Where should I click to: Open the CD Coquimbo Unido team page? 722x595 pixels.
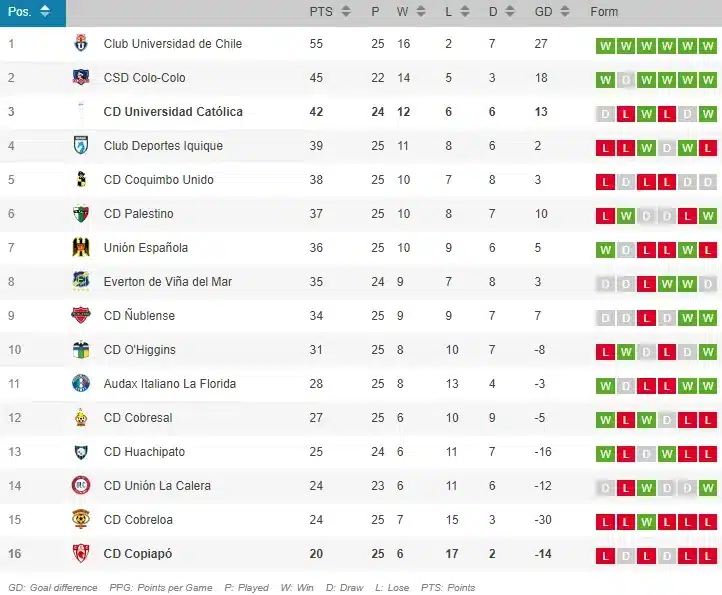(x=158, y=180)
